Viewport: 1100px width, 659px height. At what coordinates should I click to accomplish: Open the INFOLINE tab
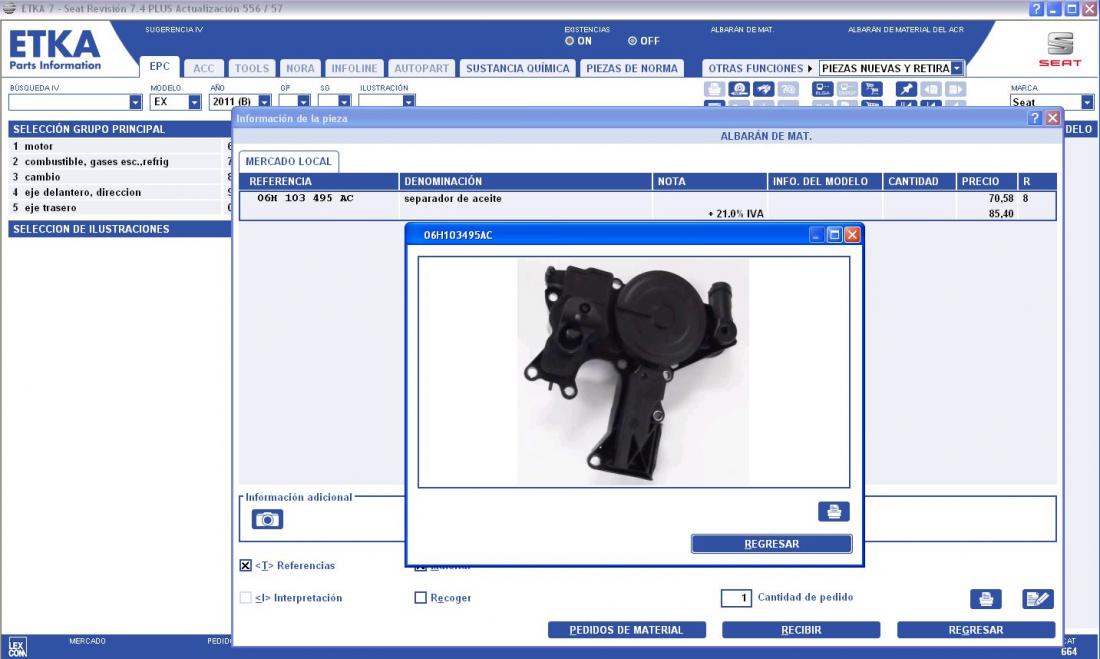pos(354,68)
